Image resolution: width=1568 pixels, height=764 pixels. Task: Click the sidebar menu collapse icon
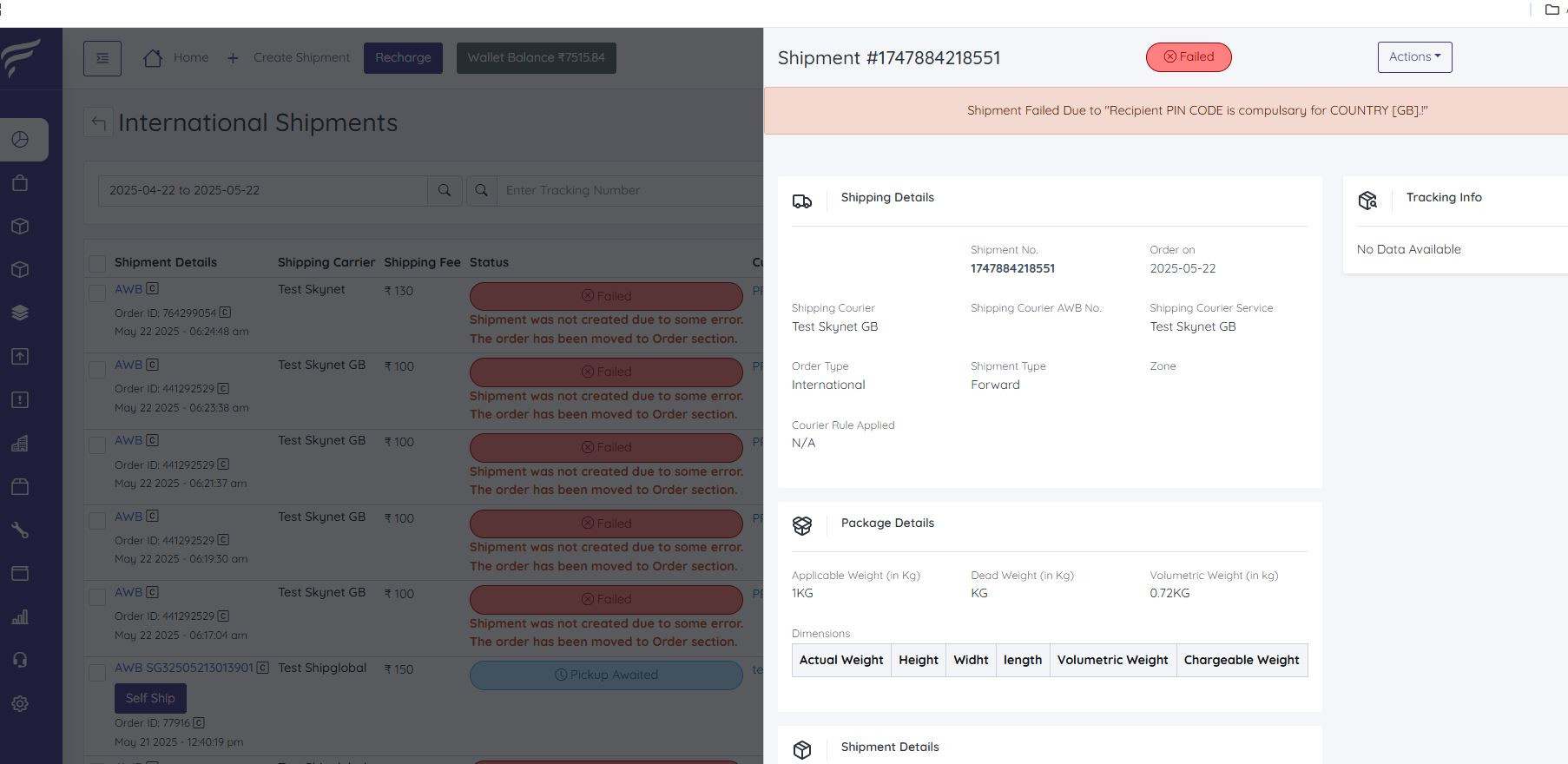102,58
